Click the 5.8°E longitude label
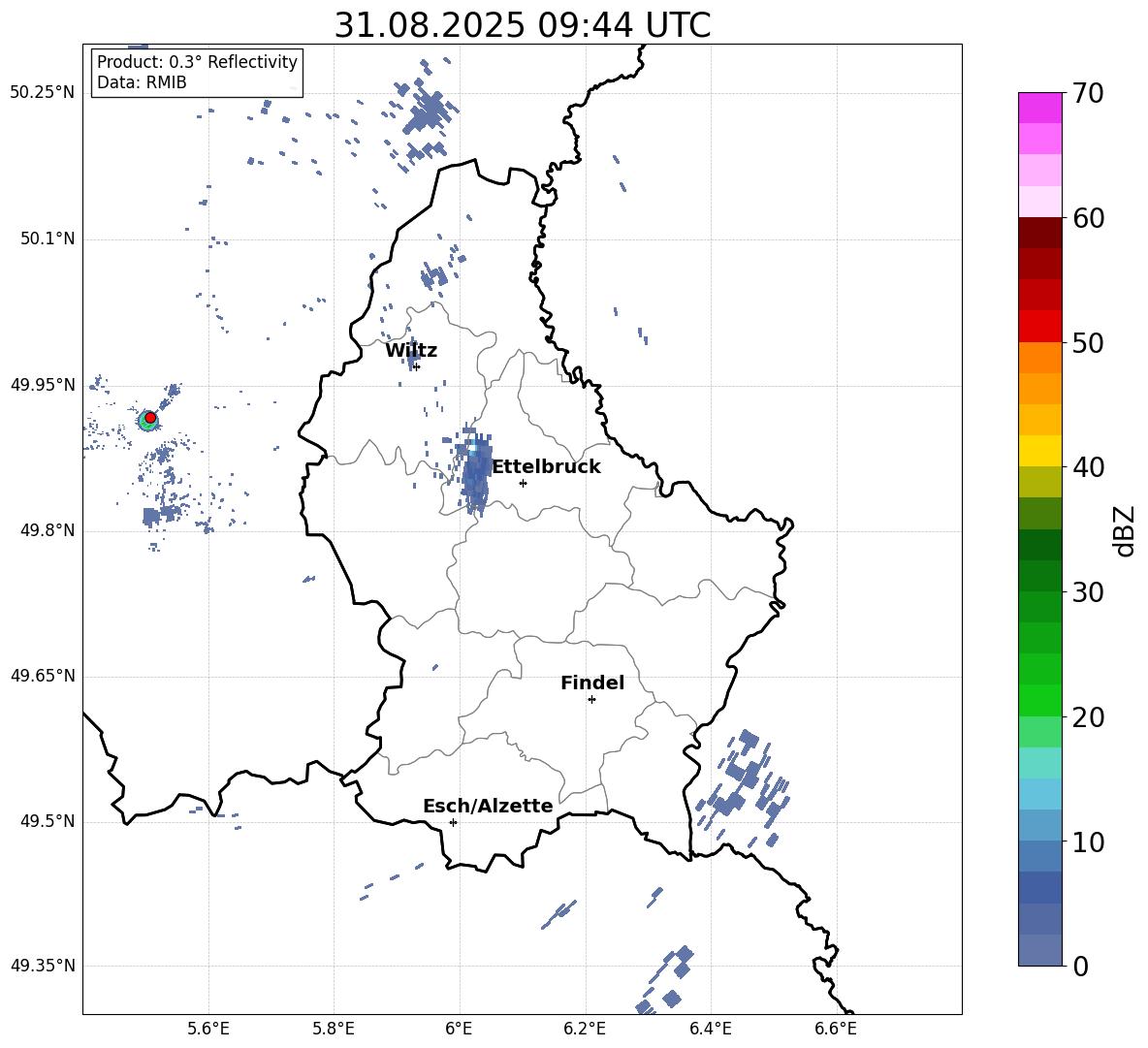The image size is (1148, 1048). pyautogui.click(x=334, y=1029)
